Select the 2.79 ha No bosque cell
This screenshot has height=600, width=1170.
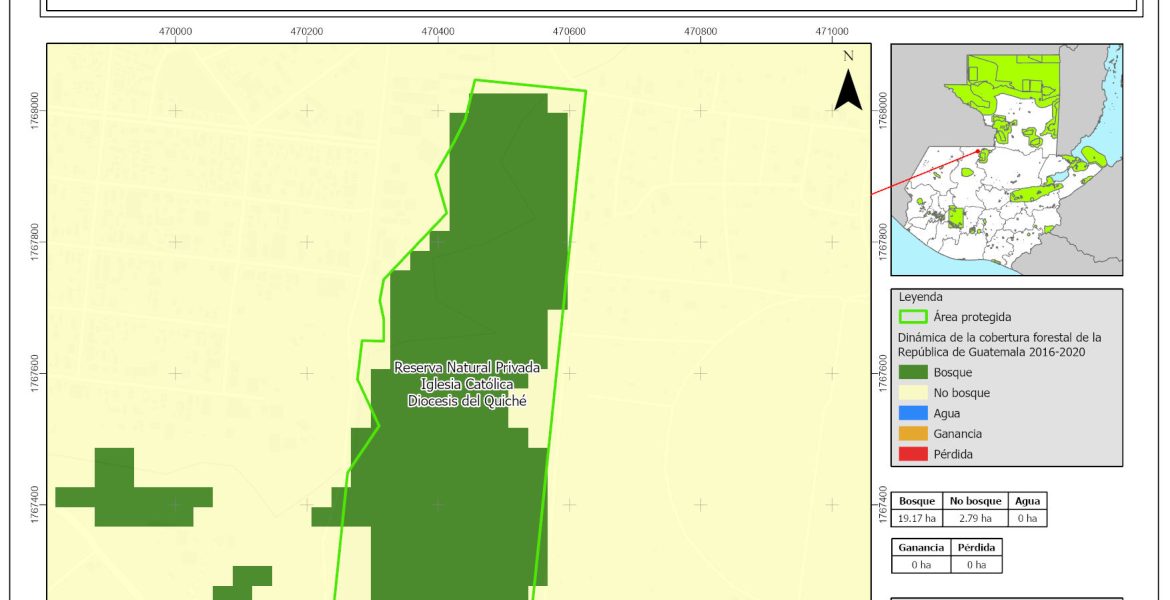pos(975,518)
